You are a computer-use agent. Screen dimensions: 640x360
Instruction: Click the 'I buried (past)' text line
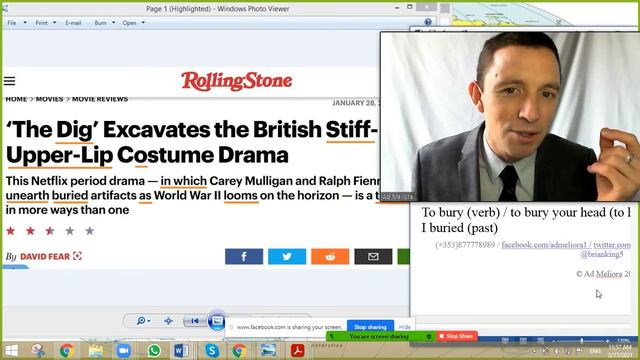[460, 228]
